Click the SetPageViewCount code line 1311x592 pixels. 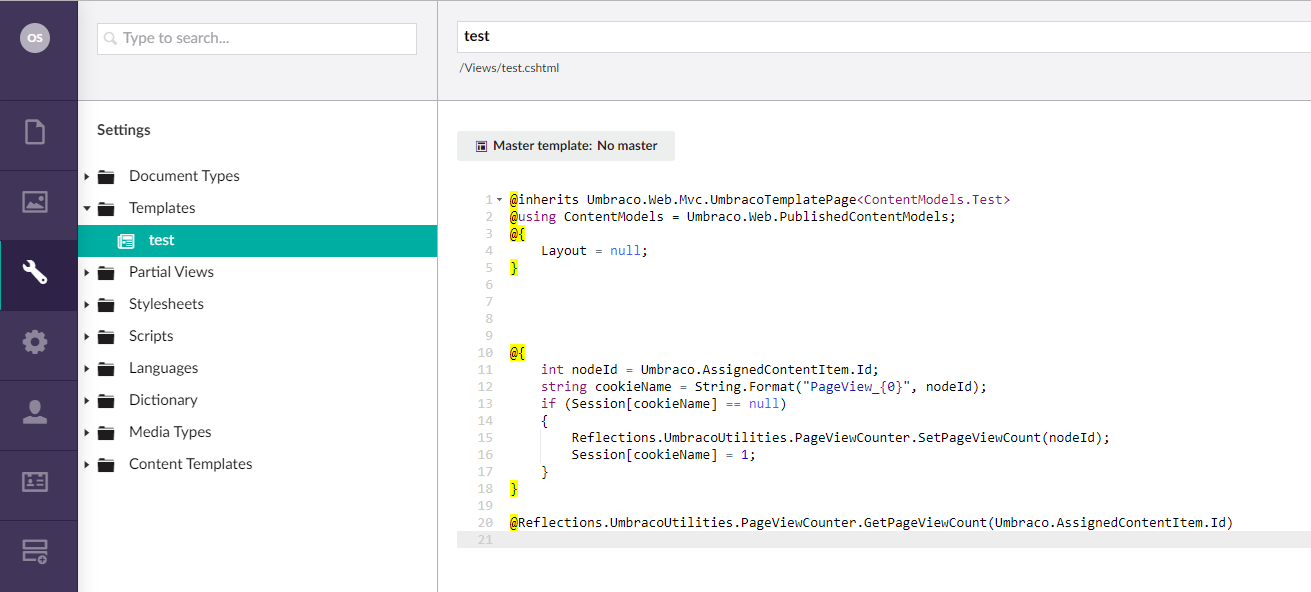pyautogui.click(x=841, y=438)
